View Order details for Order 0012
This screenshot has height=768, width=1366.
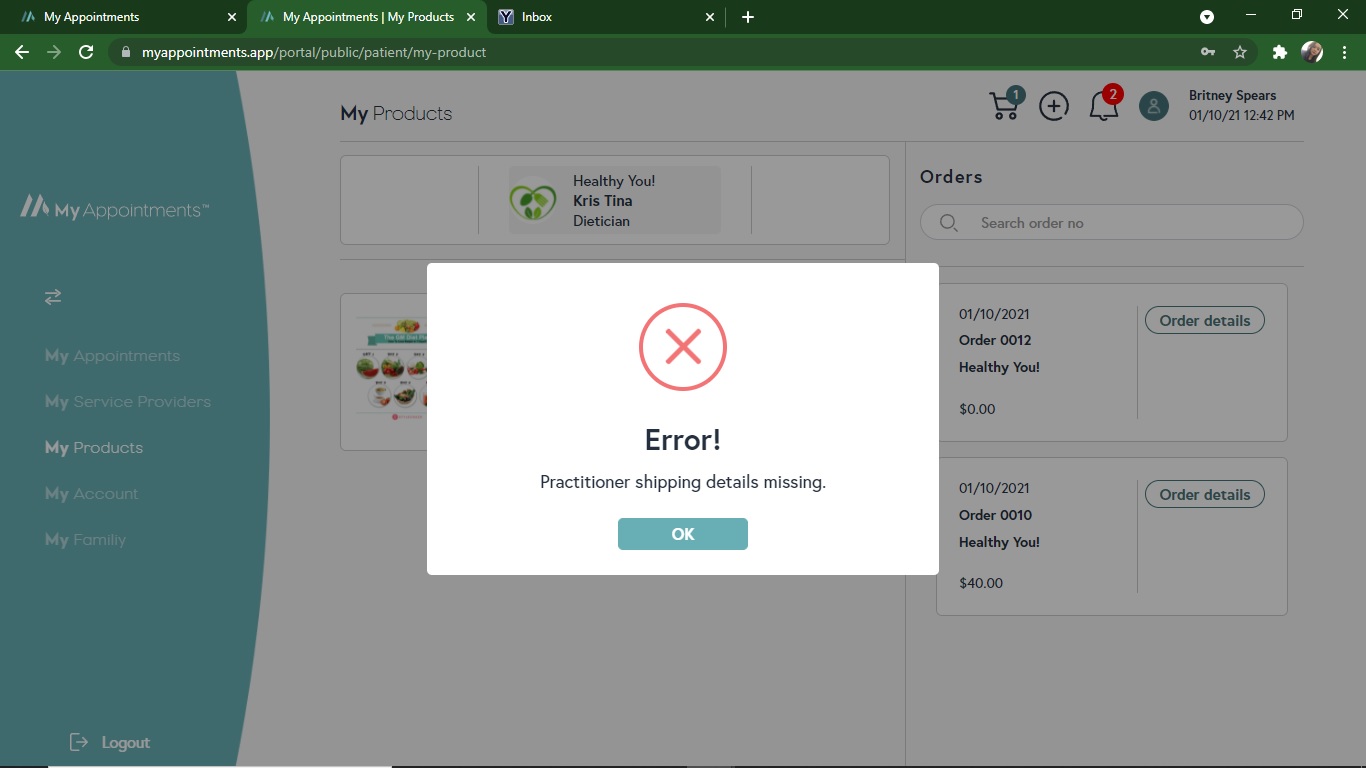click(x=1204, y=321)
